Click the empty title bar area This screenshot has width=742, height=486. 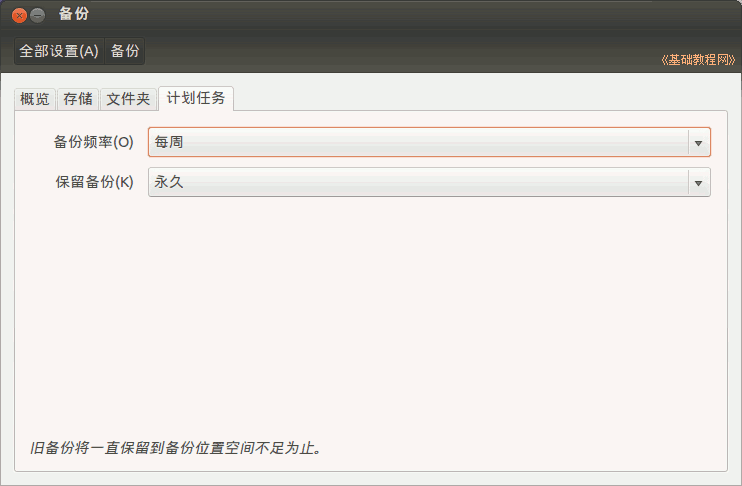click(x=400, y=15)
